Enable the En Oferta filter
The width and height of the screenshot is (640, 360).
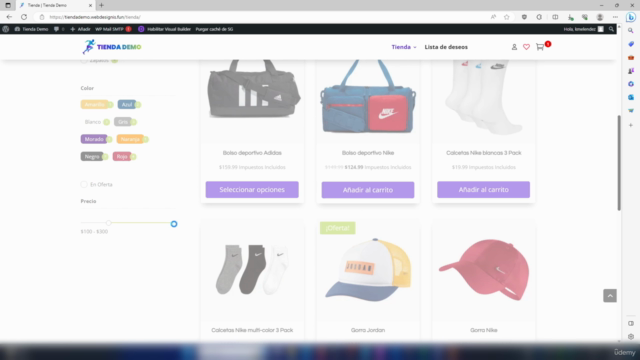coord(84,184)
